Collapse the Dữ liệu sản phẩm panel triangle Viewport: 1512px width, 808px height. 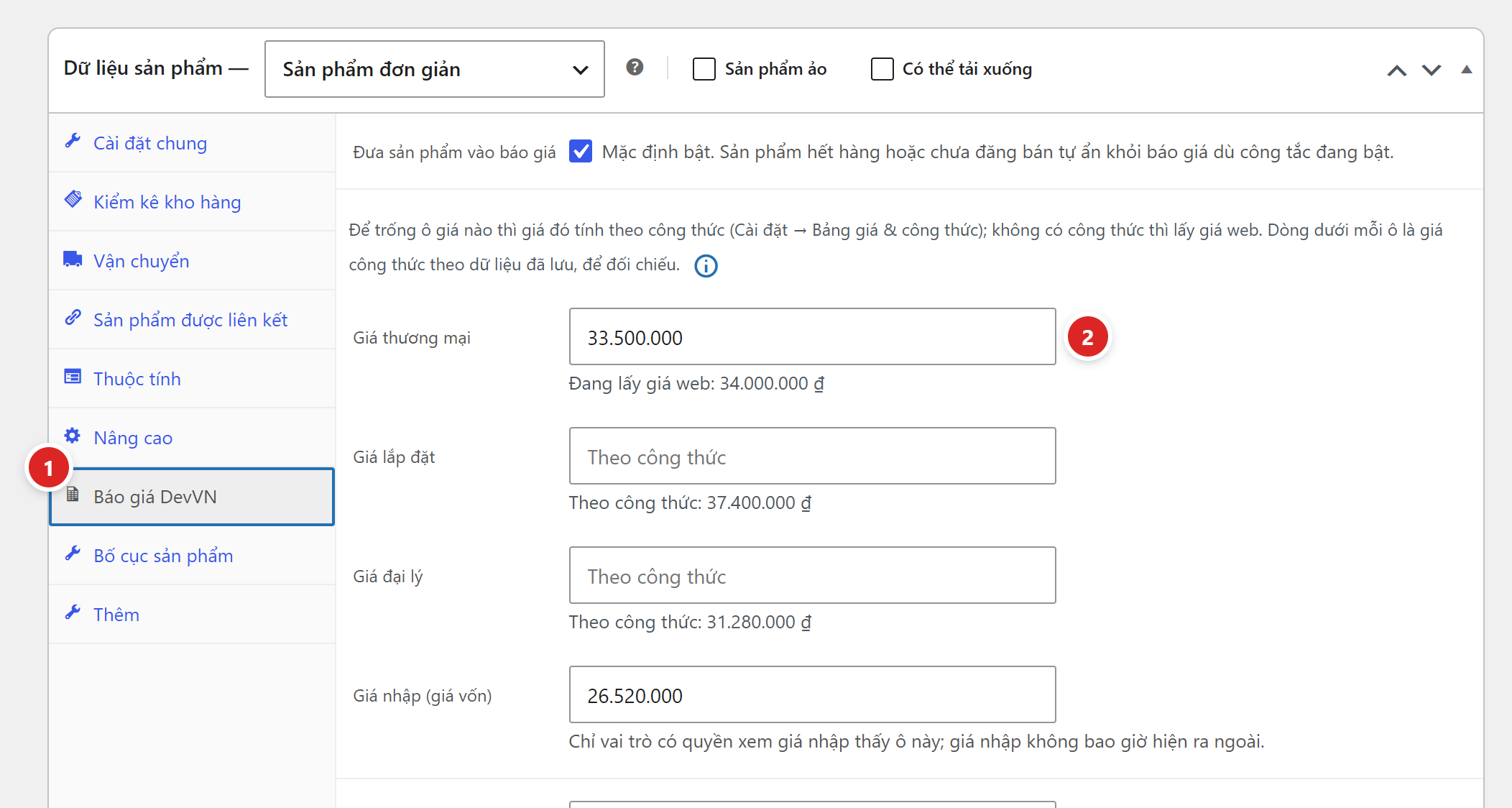1467,70
